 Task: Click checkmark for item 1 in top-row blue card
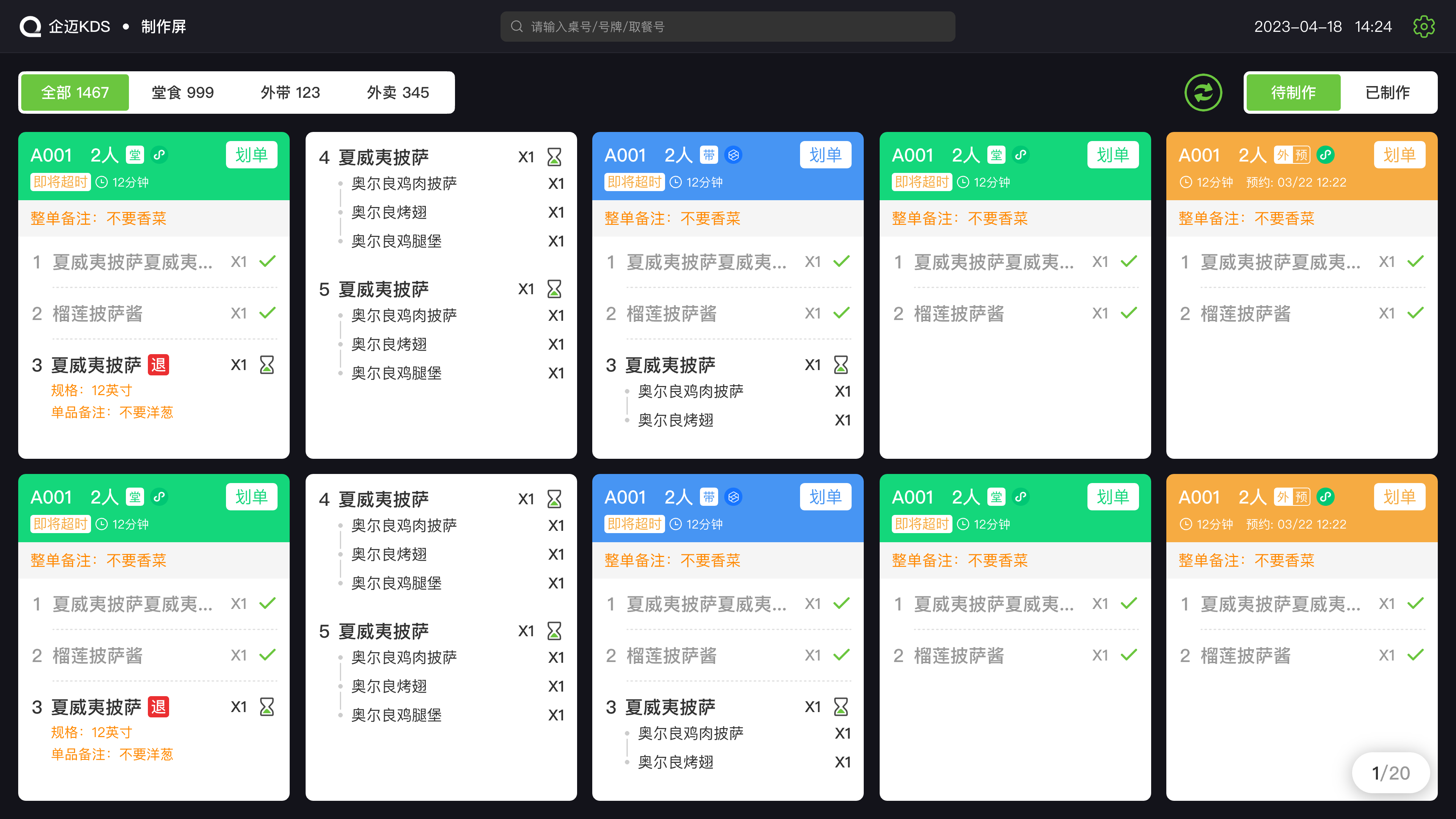click(842, 261)
